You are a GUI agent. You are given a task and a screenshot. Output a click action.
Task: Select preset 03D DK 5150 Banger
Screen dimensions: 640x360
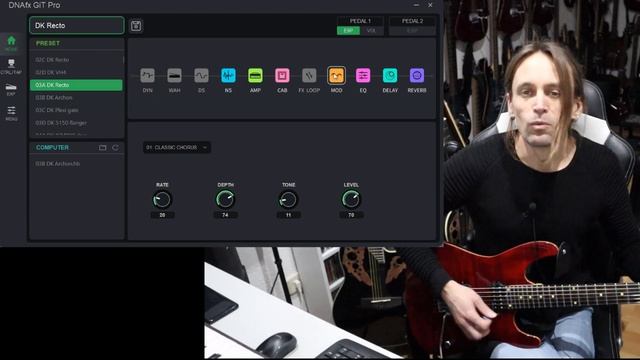click(x=76, y=123)
